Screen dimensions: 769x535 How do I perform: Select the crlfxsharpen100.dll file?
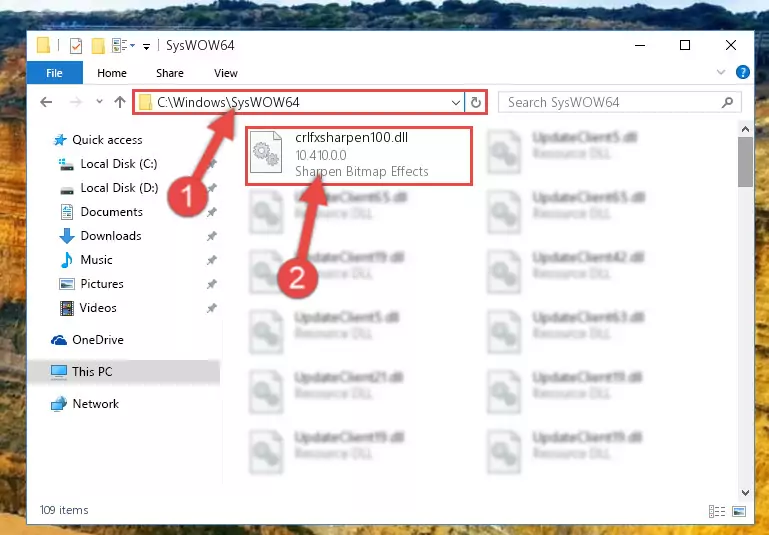[359, 155]
